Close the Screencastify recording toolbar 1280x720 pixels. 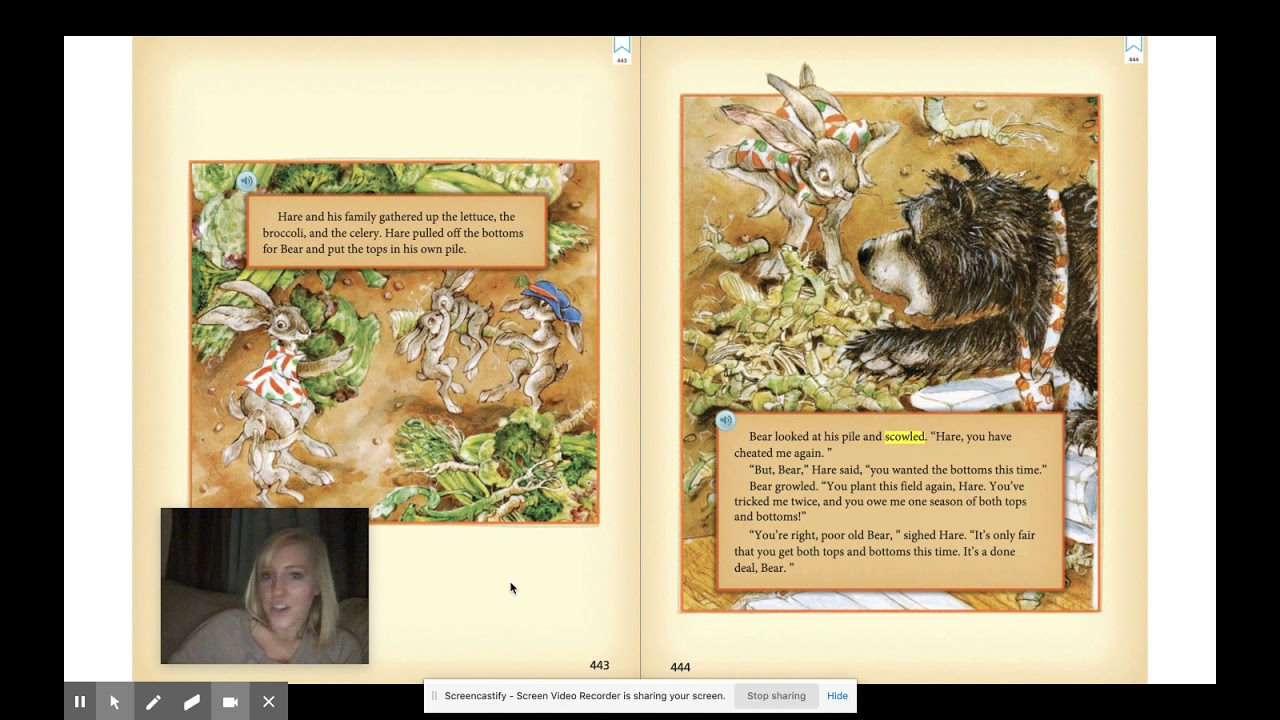click(269, 702)
